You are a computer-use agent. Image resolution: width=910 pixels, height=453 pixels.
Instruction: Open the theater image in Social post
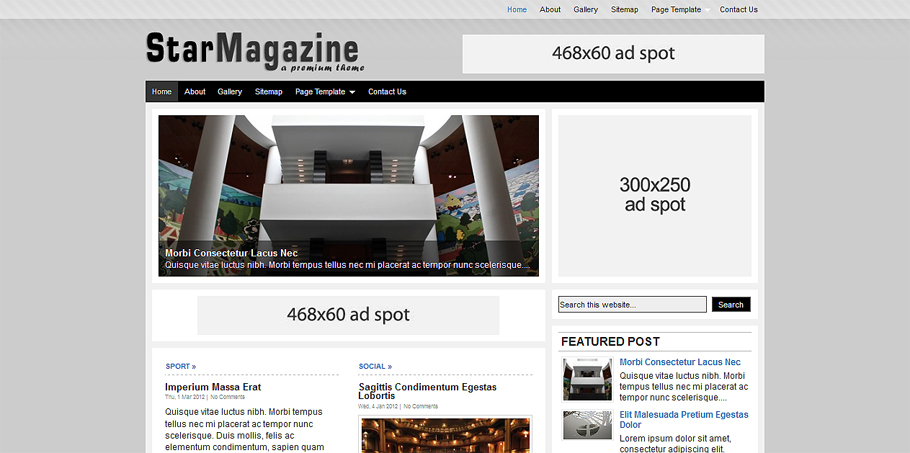[x=445, y=435]
